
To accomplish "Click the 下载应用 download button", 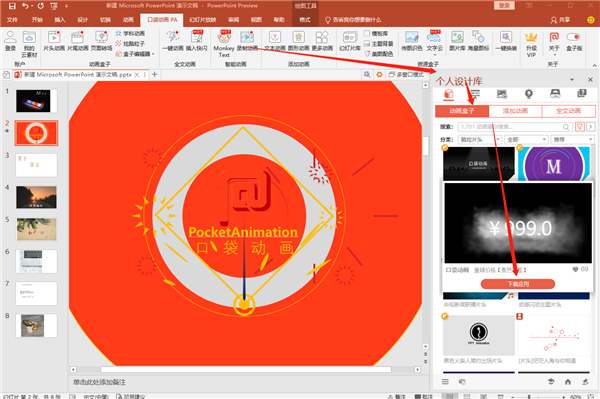I will [518, 284].
